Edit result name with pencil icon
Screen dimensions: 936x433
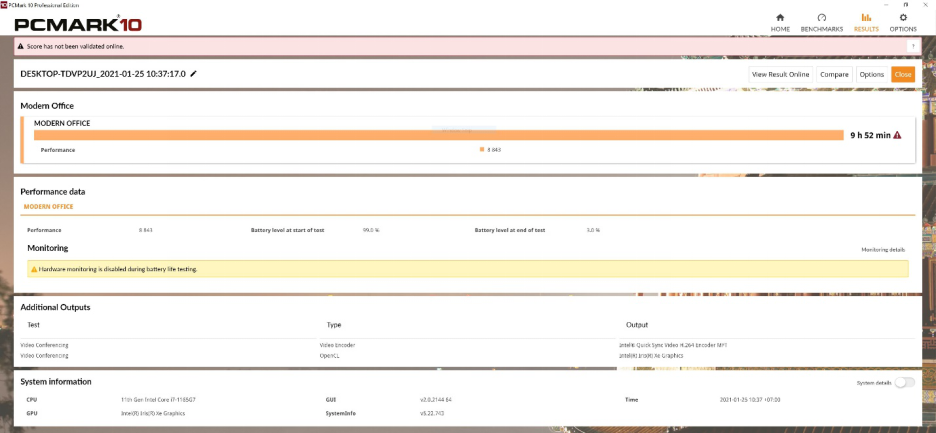tap(193, 74)
